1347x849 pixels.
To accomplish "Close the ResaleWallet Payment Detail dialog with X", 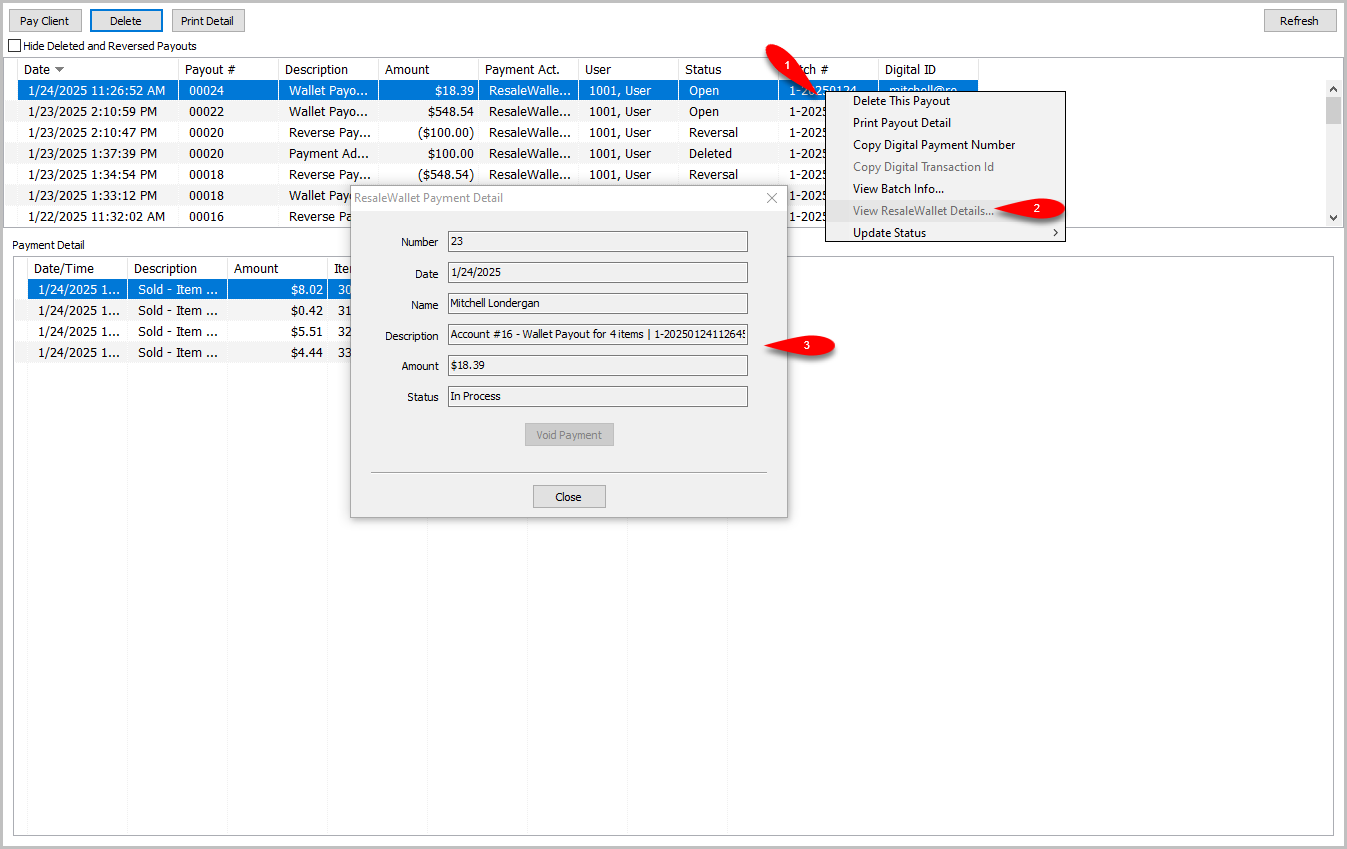I will coord(771,198).
